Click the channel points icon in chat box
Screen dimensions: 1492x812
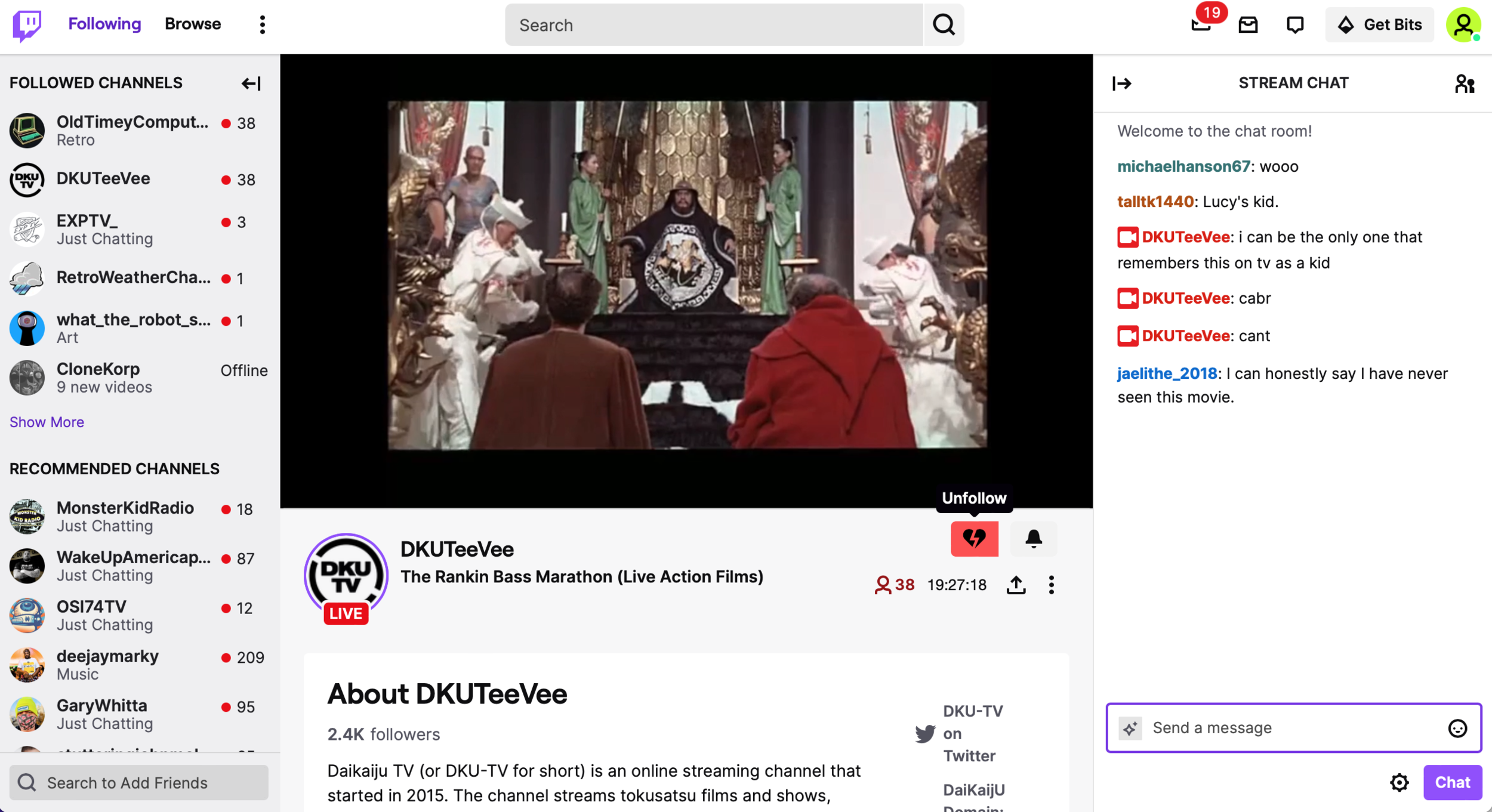pos(1130,728)
